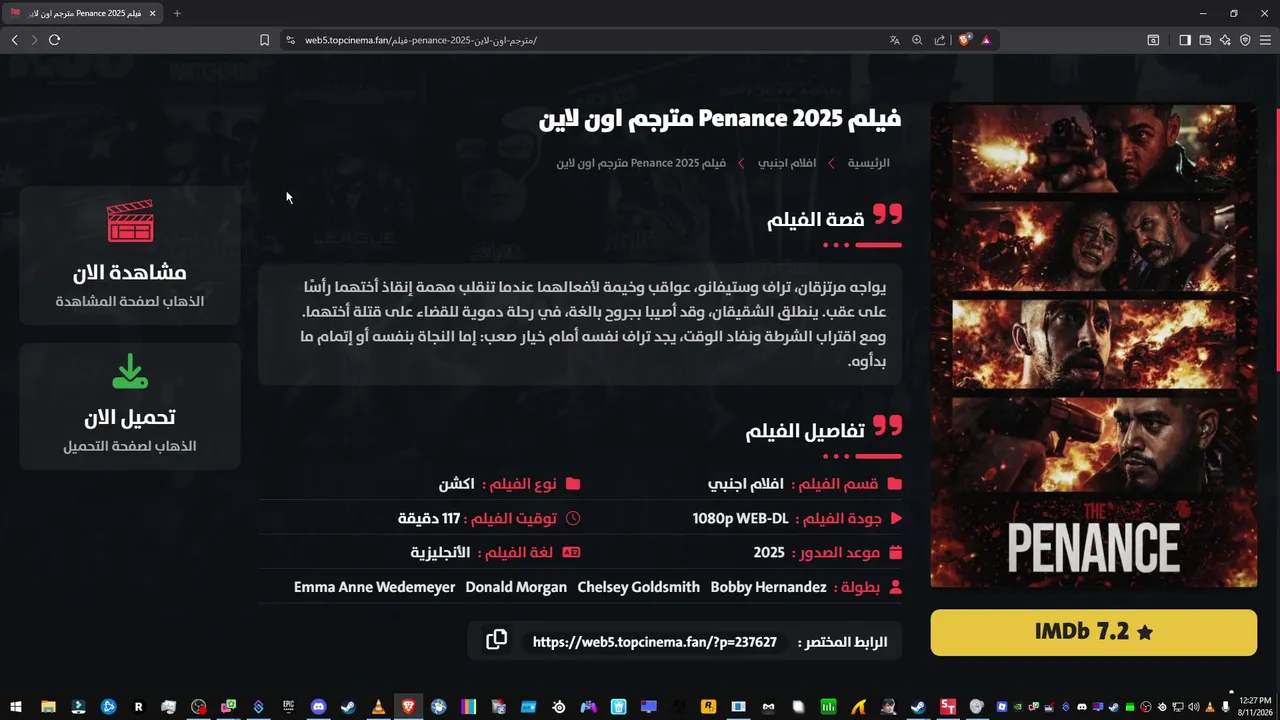Image resolution: width=1280 pixels, height=720 pixels.
Task: Click الرئيسية breadcrumb home link
Action: [869, 162]
